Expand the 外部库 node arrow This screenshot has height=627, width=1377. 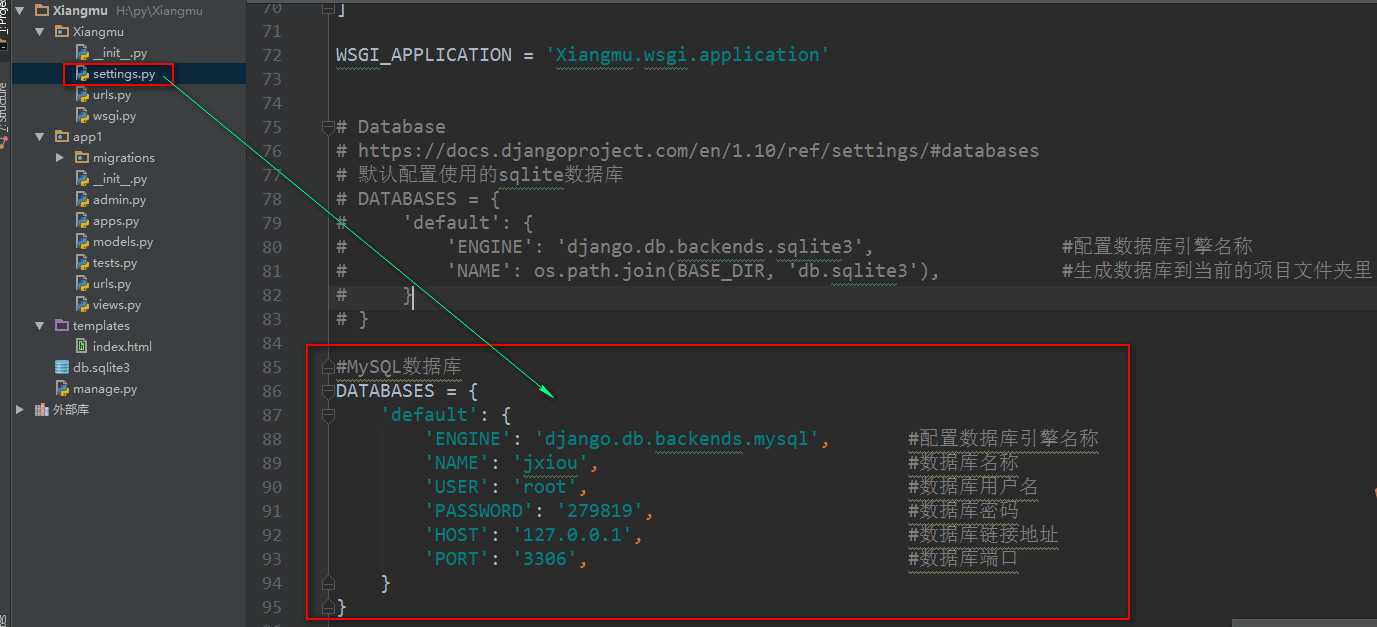19,410
